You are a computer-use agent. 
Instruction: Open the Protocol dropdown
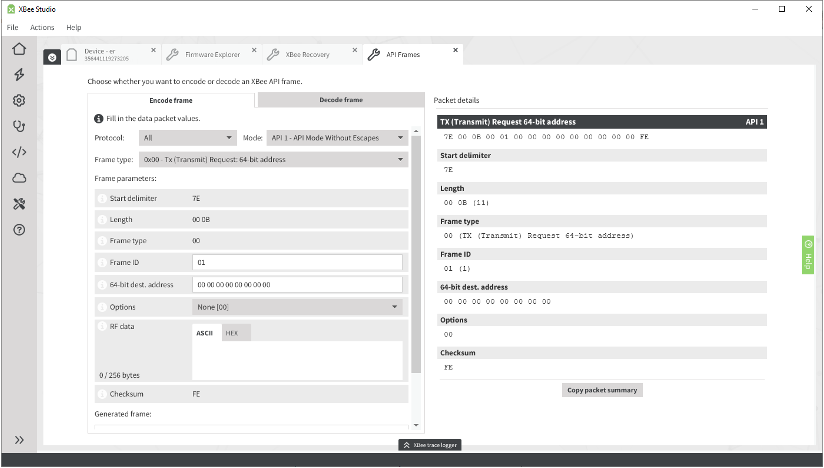click(x=187, y=138)
